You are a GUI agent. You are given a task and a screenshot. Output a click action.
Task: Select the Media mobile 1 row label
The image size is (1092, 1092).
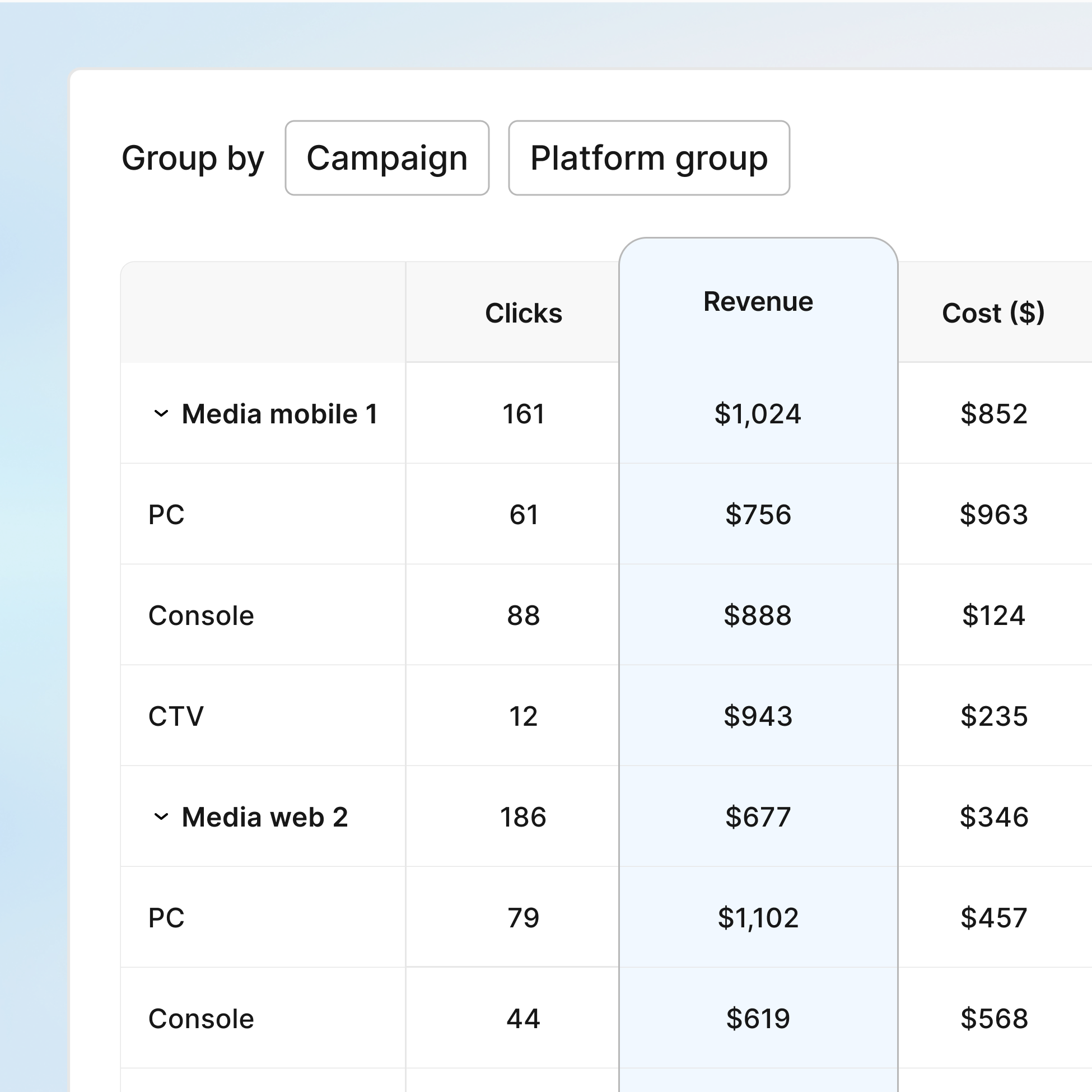[279, 414]
